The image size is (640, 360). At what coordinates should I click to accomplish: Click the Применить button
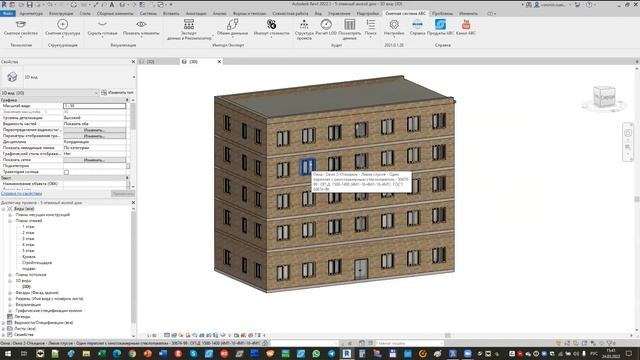(122, 193)
